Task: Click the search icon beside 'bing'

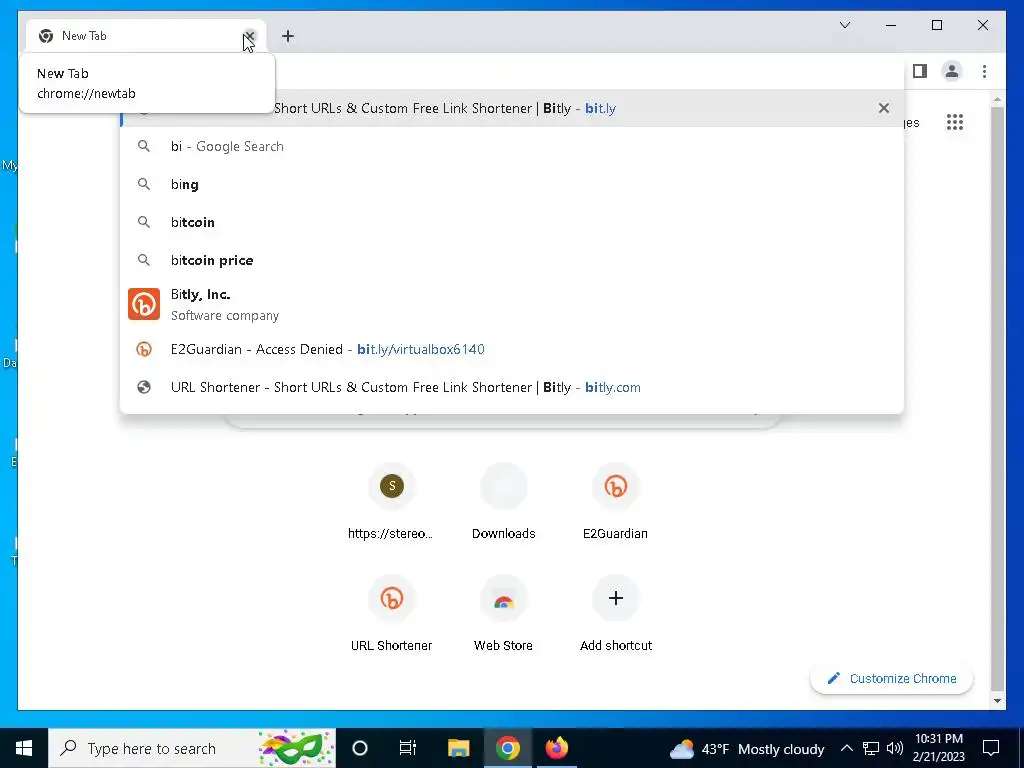Action: (x=144, y=184)
